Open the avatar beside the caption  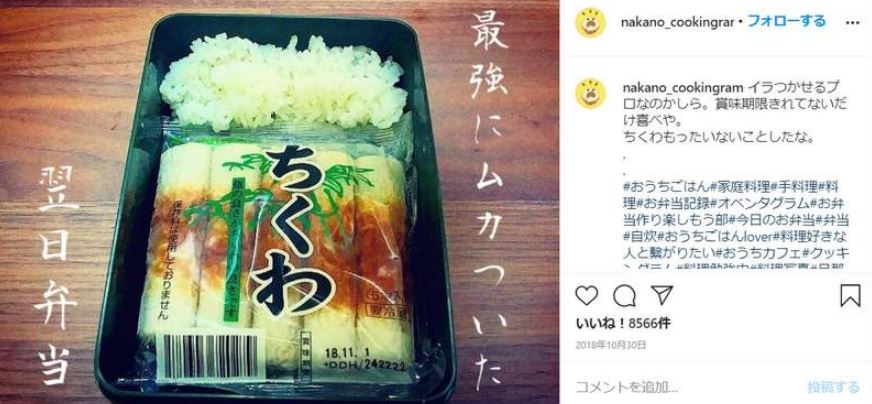tap(591, 93)
